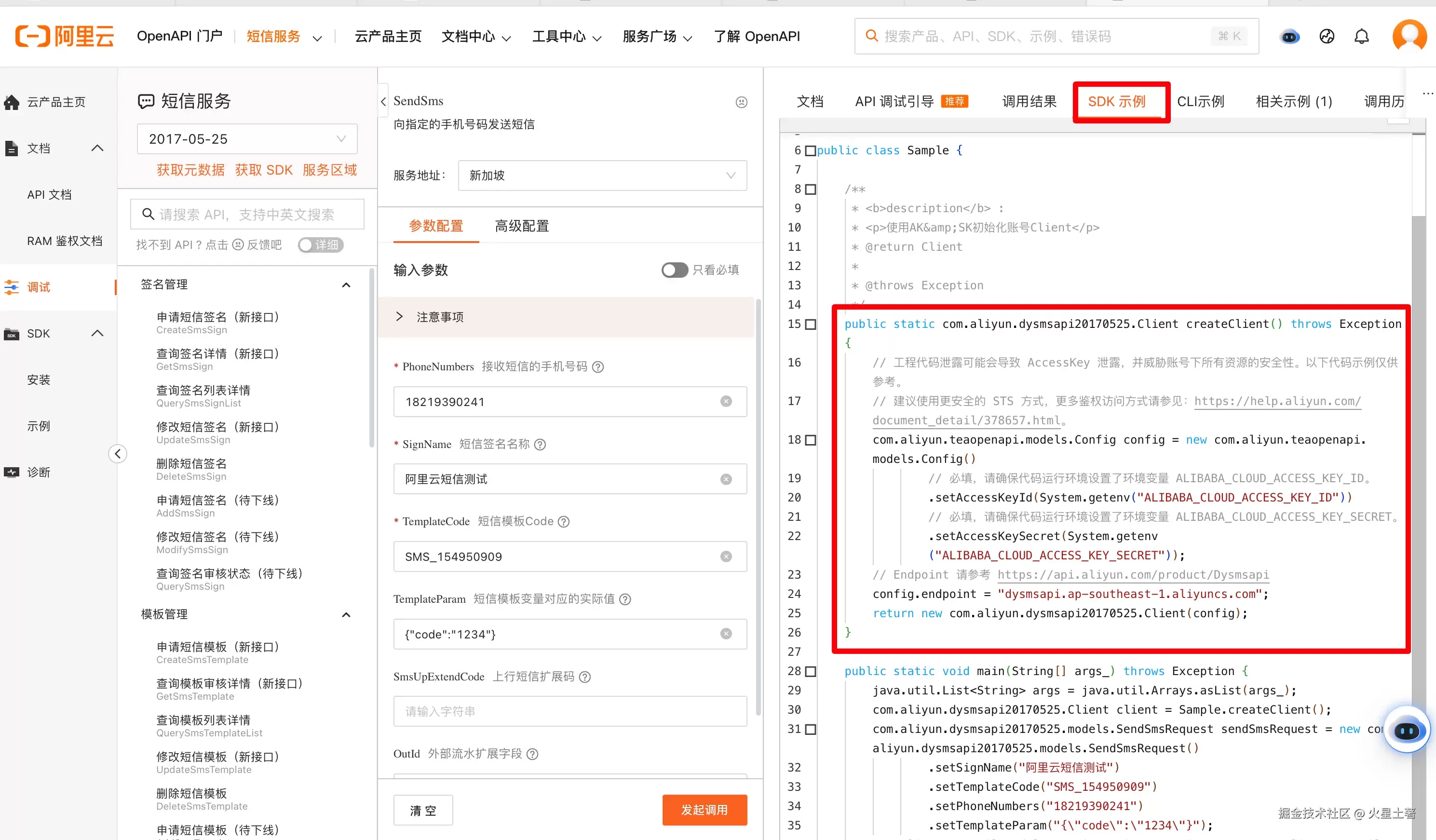Click the API search magnifier icon
The width and height of the screenshot is (1436, 840).
148,214
